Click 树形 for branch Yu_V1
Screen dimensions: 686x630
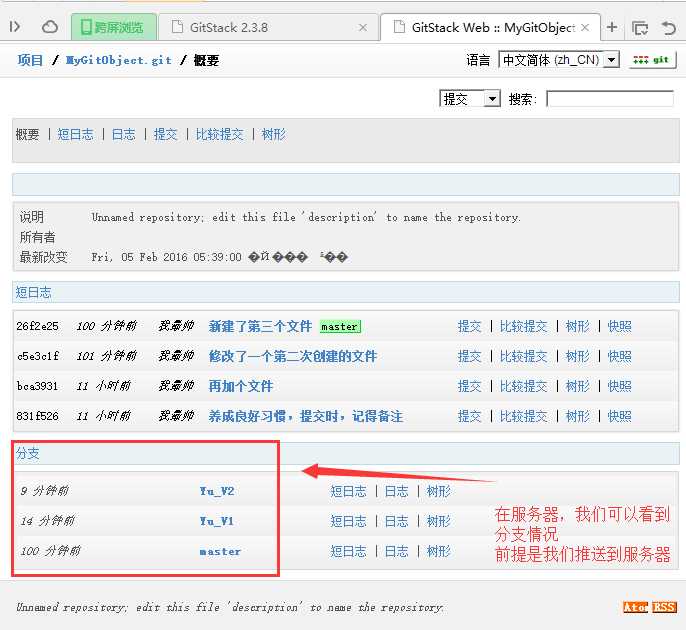438,521
